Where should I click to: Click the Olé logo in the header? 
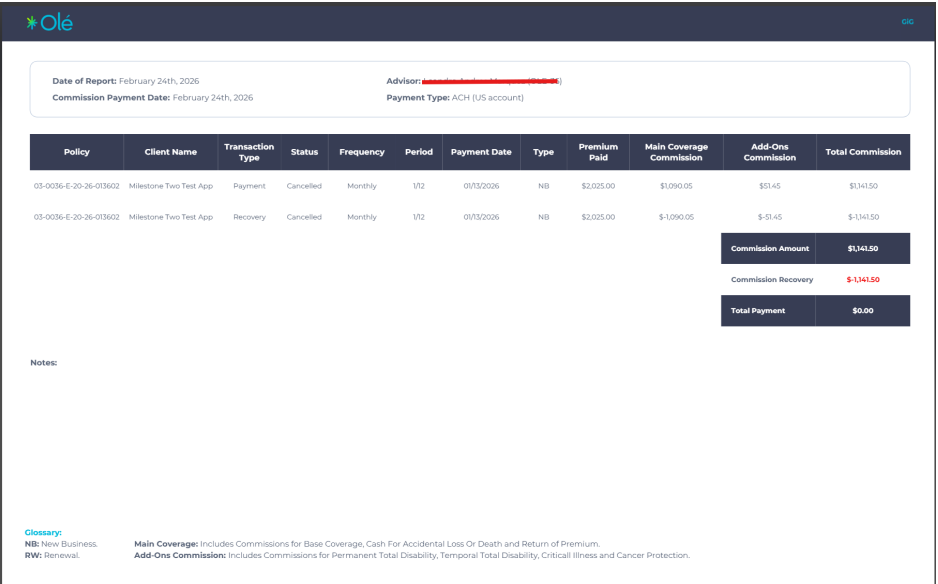click(50, 23)
